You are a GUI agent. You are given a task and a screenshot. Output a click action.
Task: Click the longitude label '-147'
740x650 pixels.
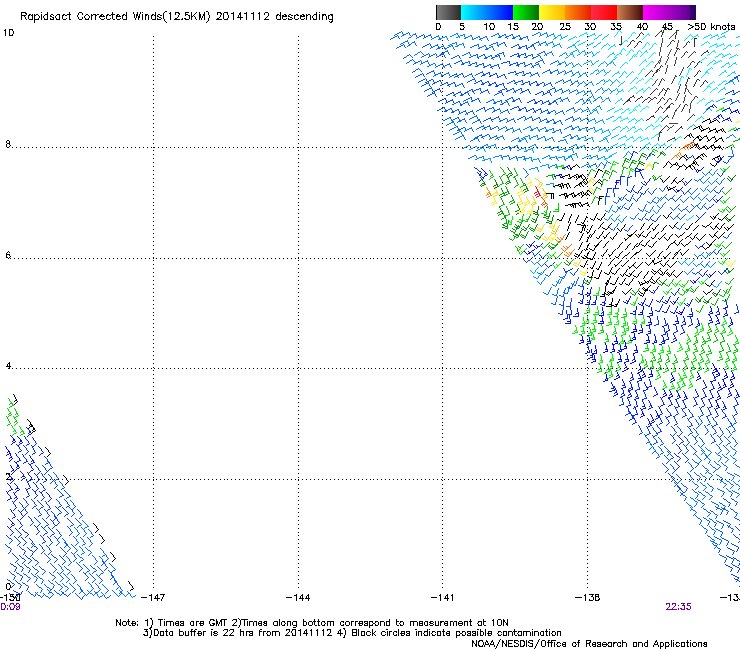(153, 598)
